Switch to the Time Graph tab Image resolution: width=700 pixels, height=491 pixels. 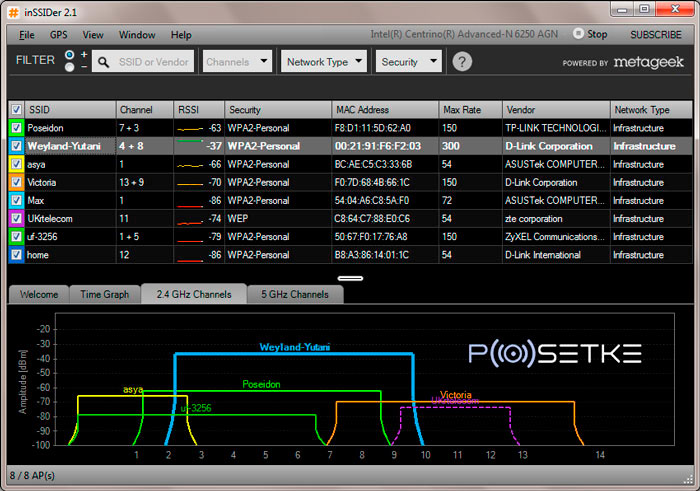(104, 295)
